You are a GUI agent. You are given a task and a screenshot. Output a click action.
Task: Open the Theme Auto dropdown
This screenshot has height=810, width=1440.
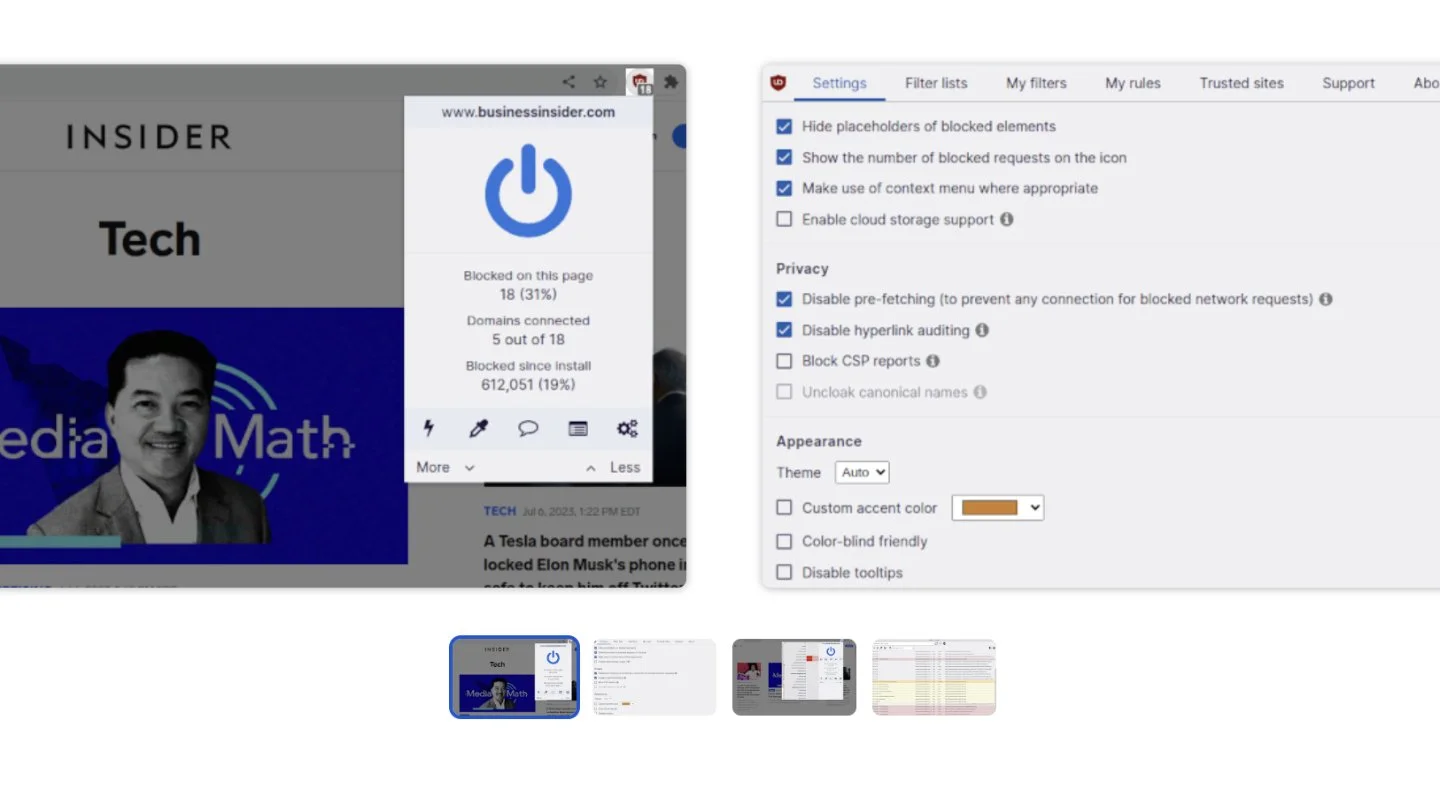862,472
